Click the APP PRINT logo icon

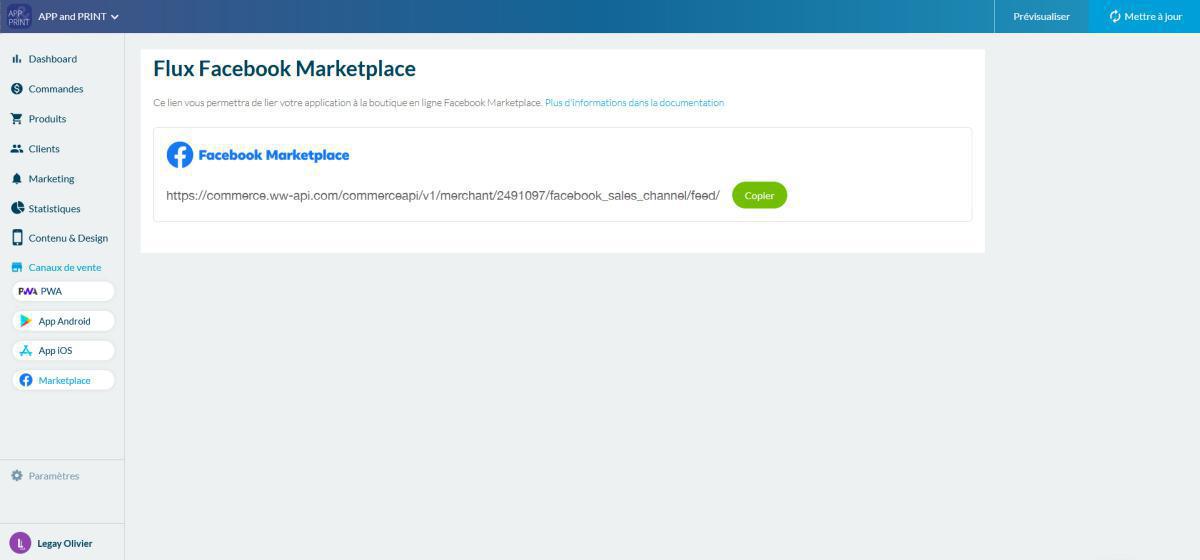click(18, 16)
